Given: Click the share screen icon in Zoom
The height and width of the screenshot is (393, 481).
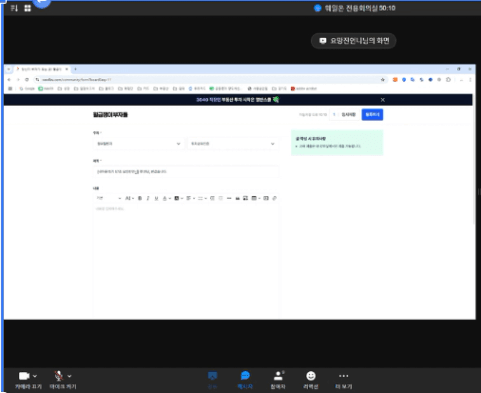Looking at the screenshot, I should point(212,380).
